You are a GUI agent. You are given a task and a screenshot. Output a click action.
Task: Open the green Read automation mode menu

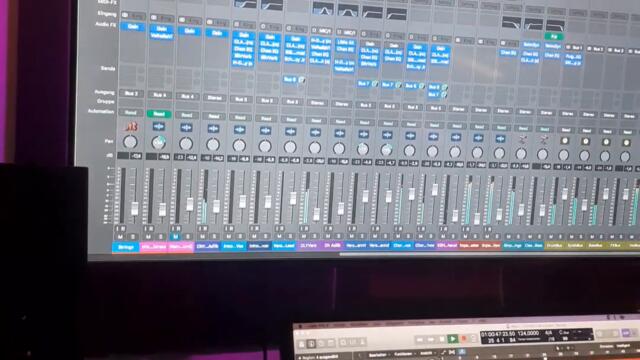point(159,114)
